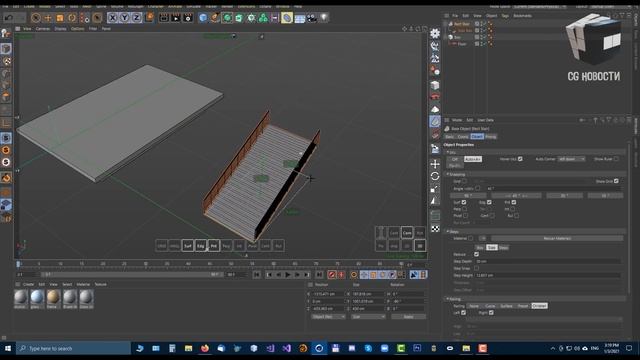Toggle the Show Grid checkbox
The width and height of the screenshot is (640, 360).
click(x=616, y=181)
